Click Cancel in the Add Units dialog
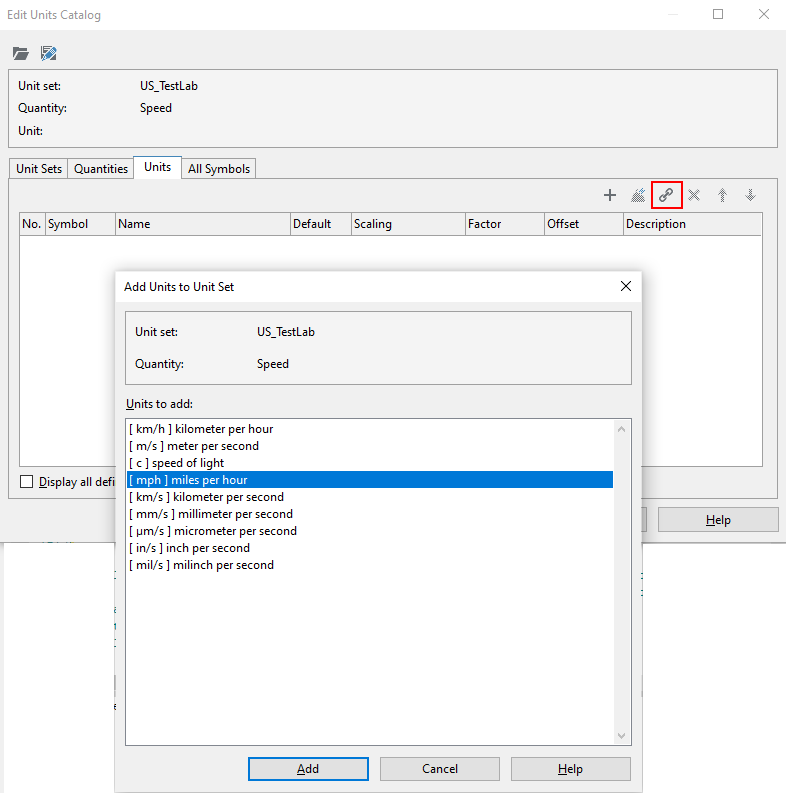Screen dimensions: 786x793 (x=439, y=769)
